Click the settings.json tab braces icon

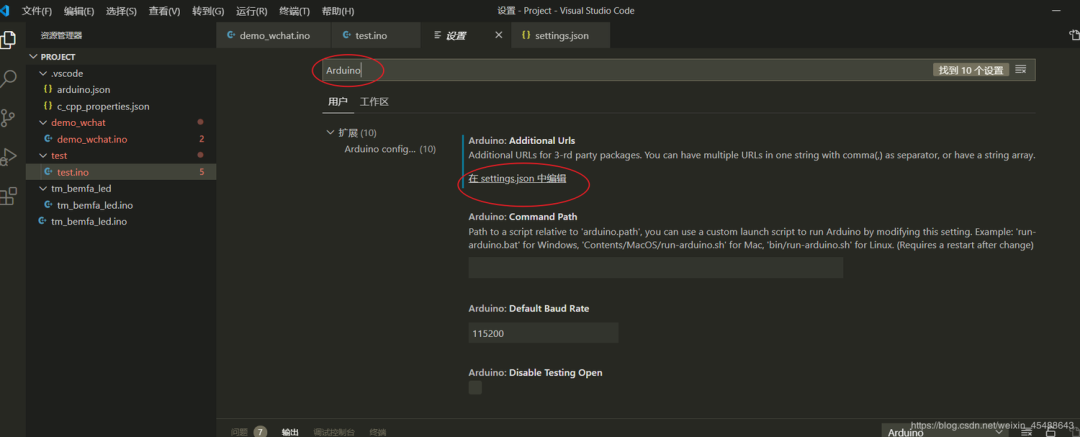point(526,35)
